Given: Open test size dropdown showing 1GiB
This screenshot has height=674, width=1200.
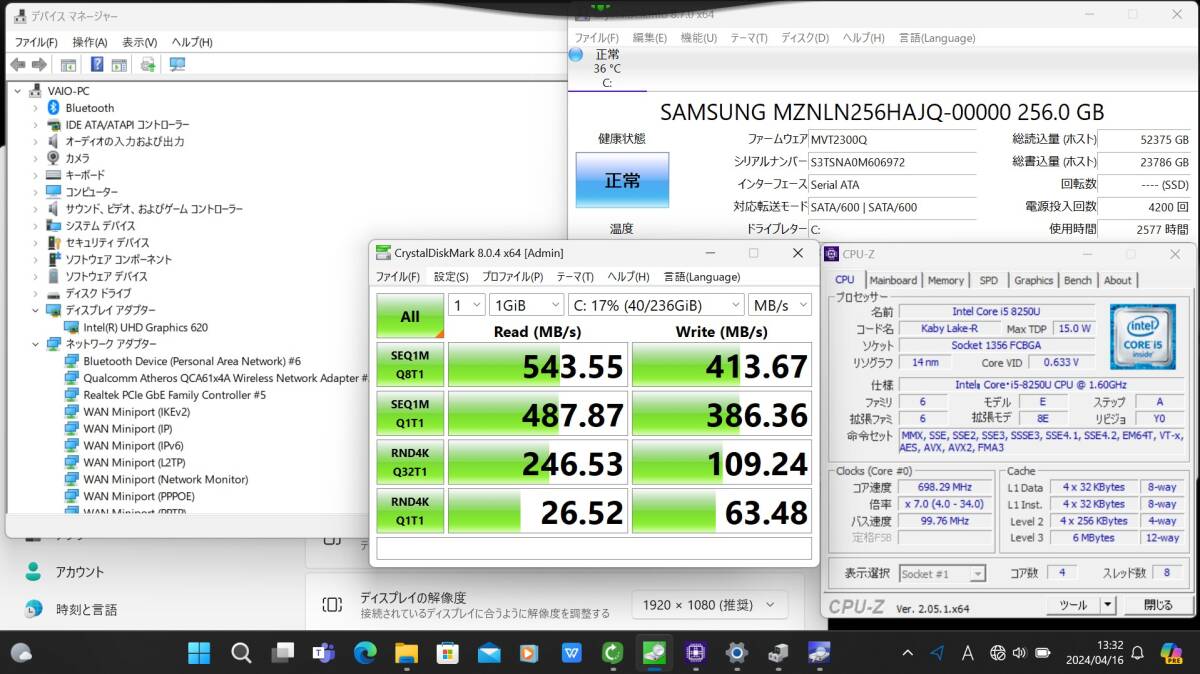Looking at the screenshot, I should [526, 305].
